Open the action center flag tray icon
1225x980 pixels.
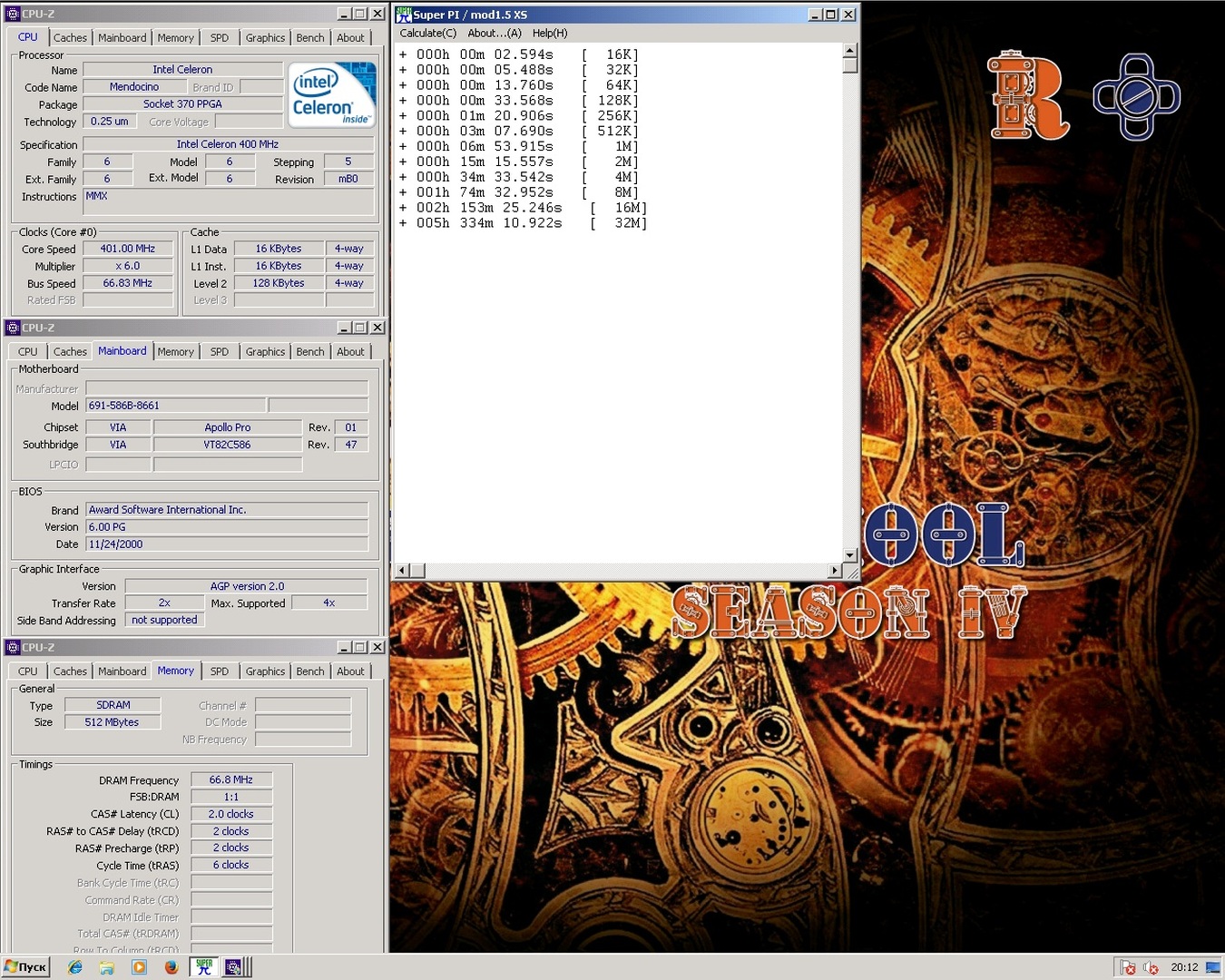tap(1128, 967)
